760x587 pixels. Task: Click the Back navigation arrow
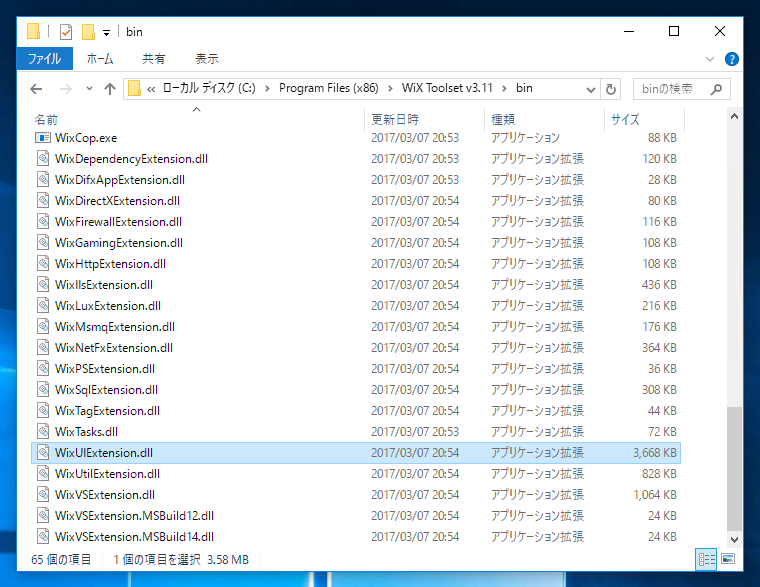point(36,89)
